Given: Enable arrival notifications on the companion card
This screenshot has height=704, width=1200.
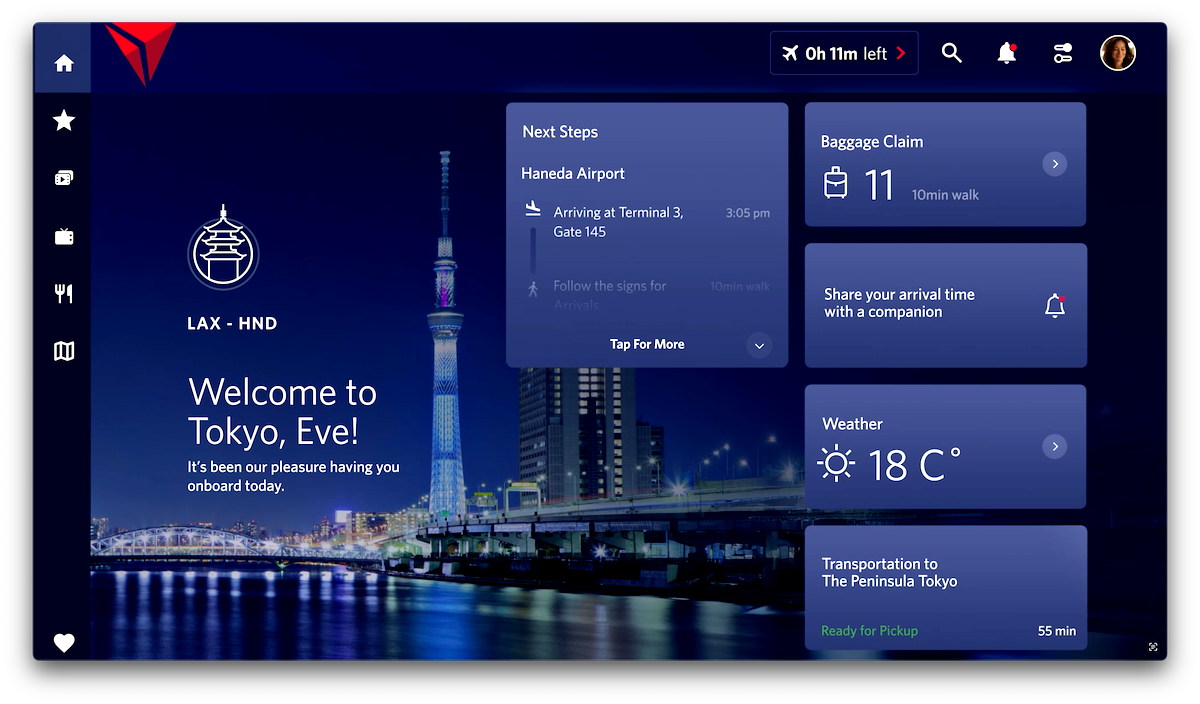Looking at the screenshot, I should click(x=1054, y=306).
